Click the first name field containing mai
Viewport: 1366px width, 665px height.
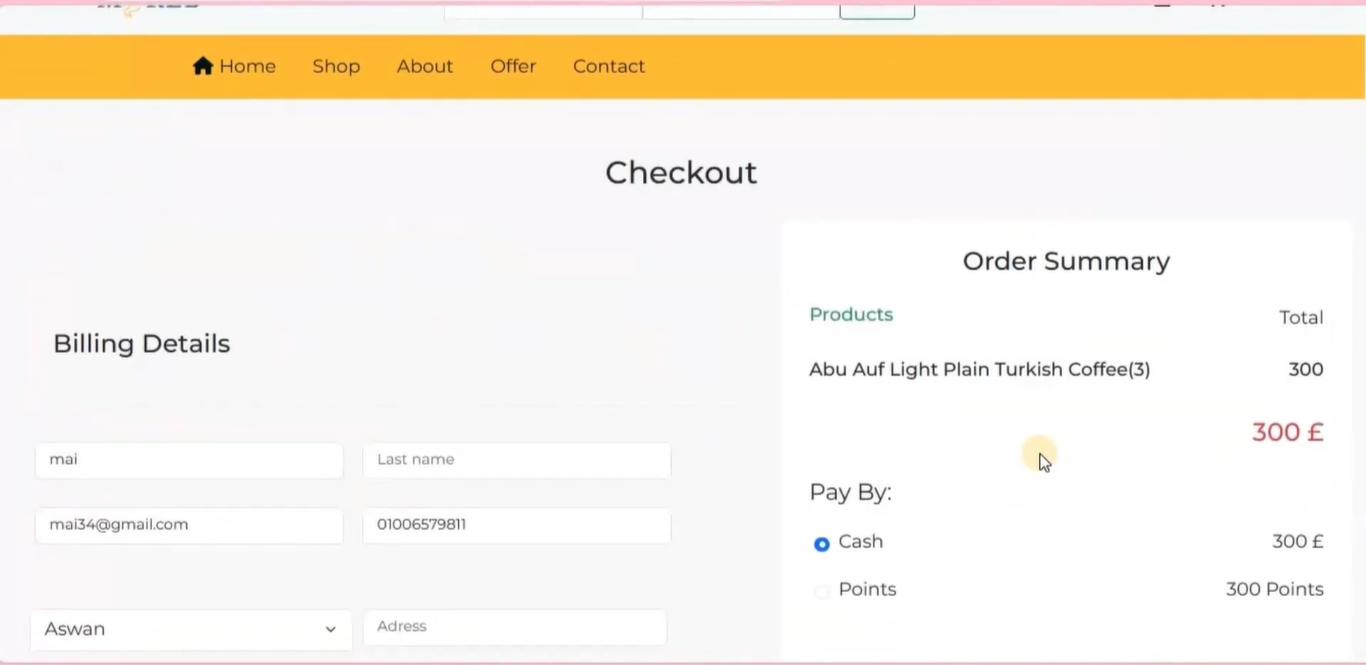click(189, 460)
